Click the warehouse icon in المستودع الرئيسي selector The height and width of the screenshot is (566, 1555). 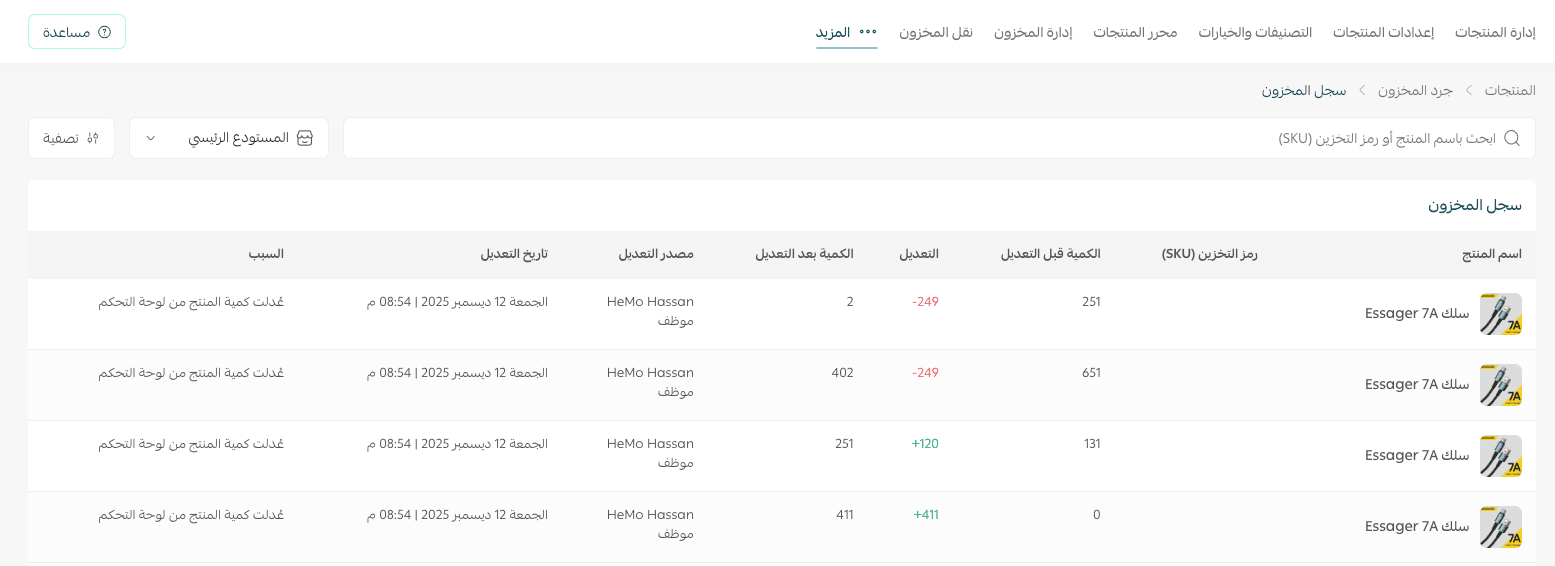(306, 138)
